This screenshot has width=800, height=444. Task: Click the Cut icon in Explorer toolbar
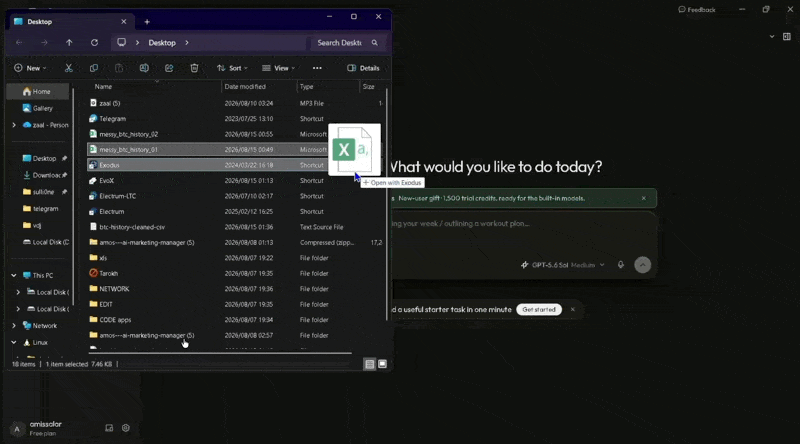click(68, 68)
